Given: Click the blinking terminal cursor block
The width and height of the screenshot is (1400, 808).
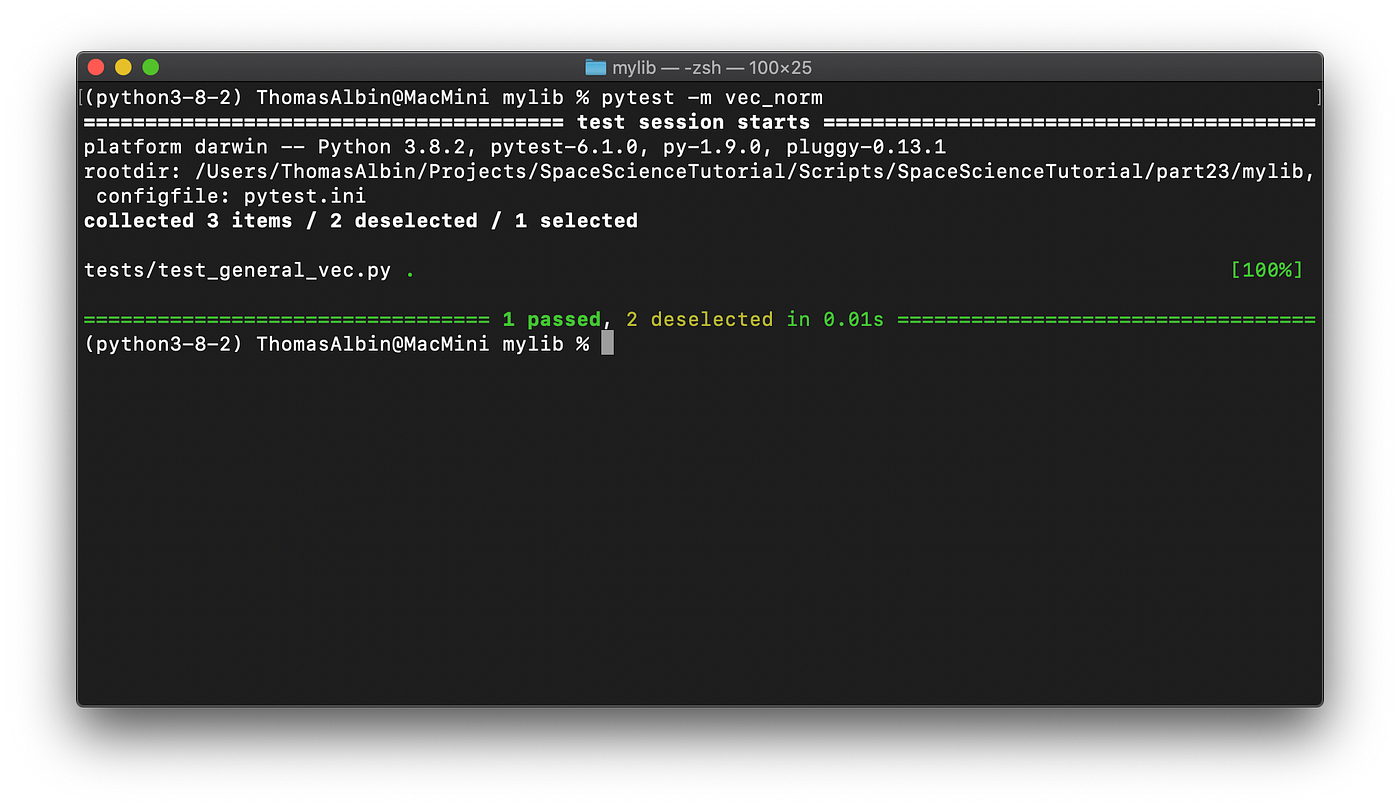Looking at the screenshot, I should (x=606, y=342).
